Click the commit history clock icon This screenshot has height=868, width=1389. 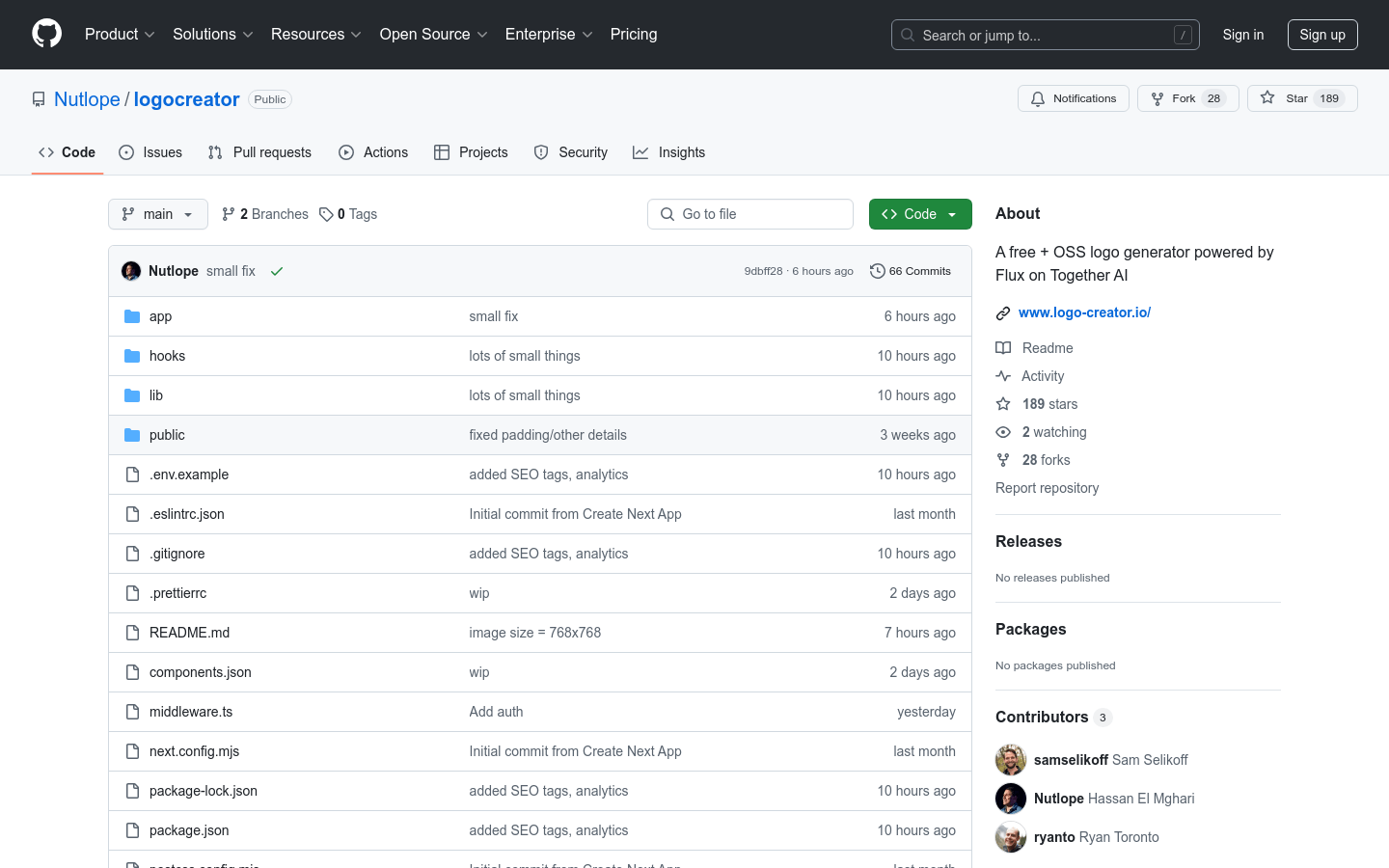(x=877, y=271)
